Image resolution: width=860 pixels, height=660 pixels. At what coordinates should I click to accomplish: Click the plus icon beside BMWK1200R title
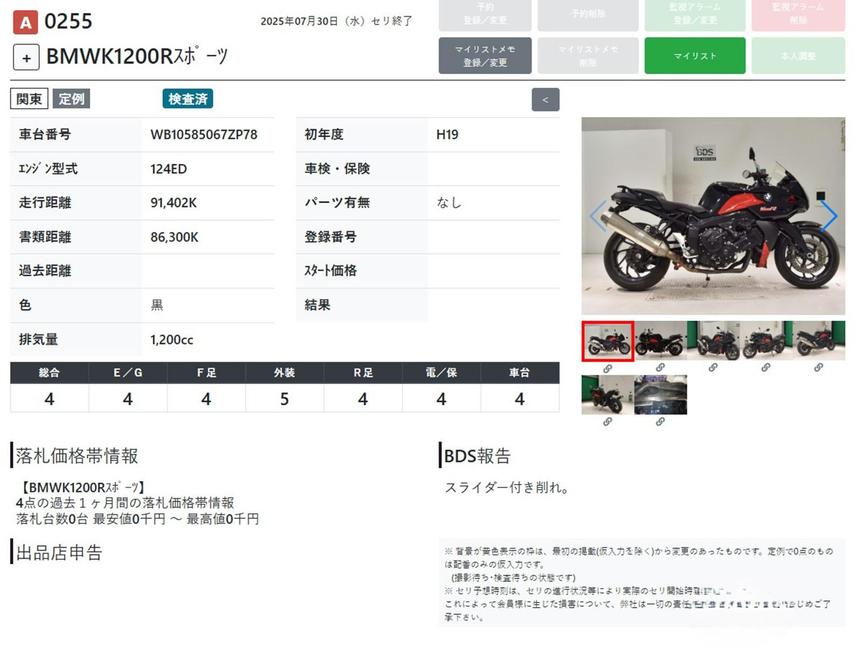coord(26,57)
